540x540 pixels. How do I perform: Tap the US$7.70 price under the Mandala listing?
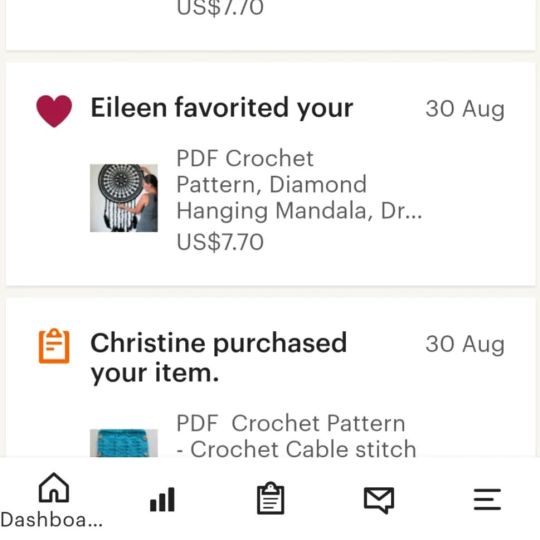pyautogui.click(x=220, y=242)
